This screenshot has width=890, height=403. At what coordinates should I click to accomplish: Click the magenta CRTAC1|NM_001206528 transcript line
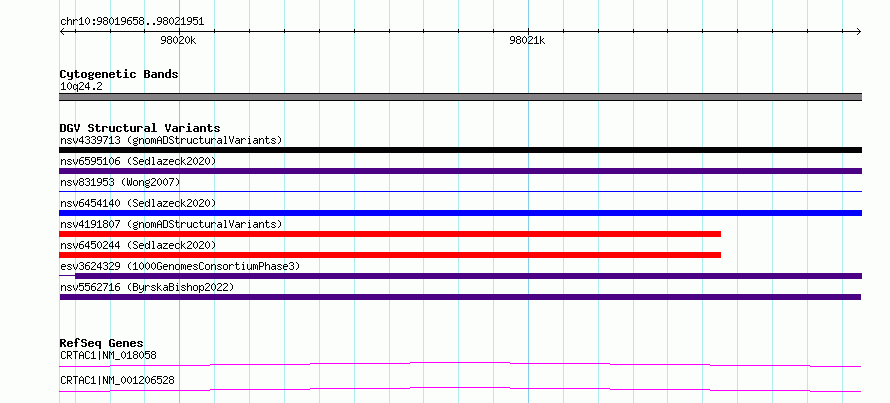[x=460, y=389]
